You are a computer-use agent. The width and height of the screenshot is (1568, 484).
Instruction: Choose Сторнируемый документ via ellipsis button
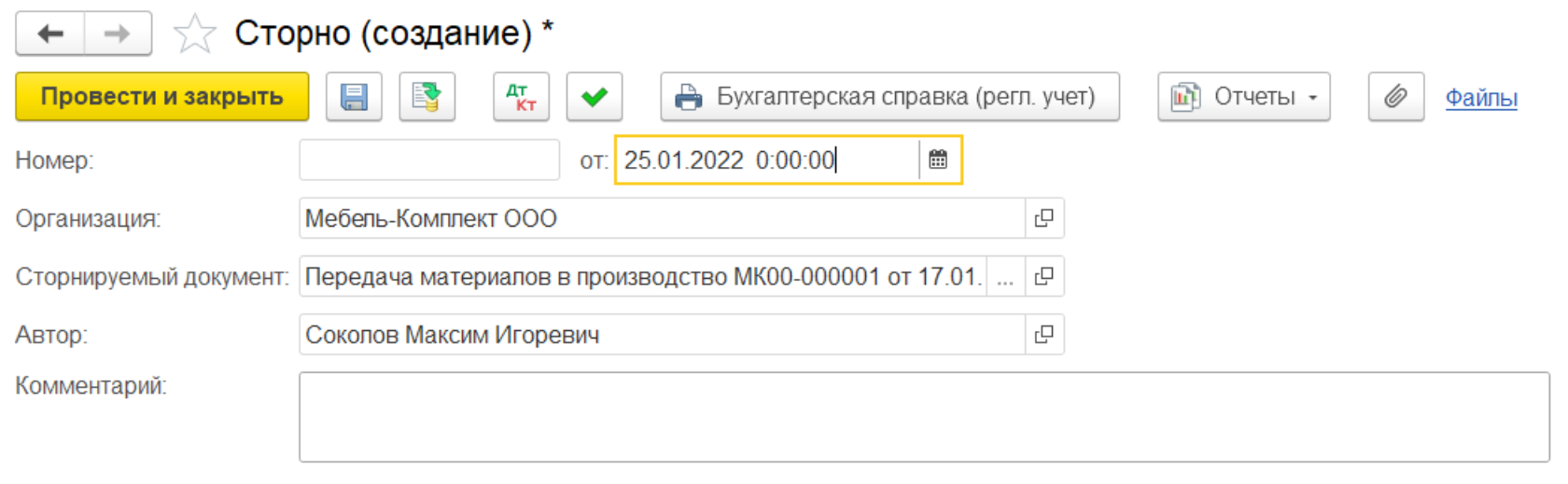click(x=1005, y=277)
